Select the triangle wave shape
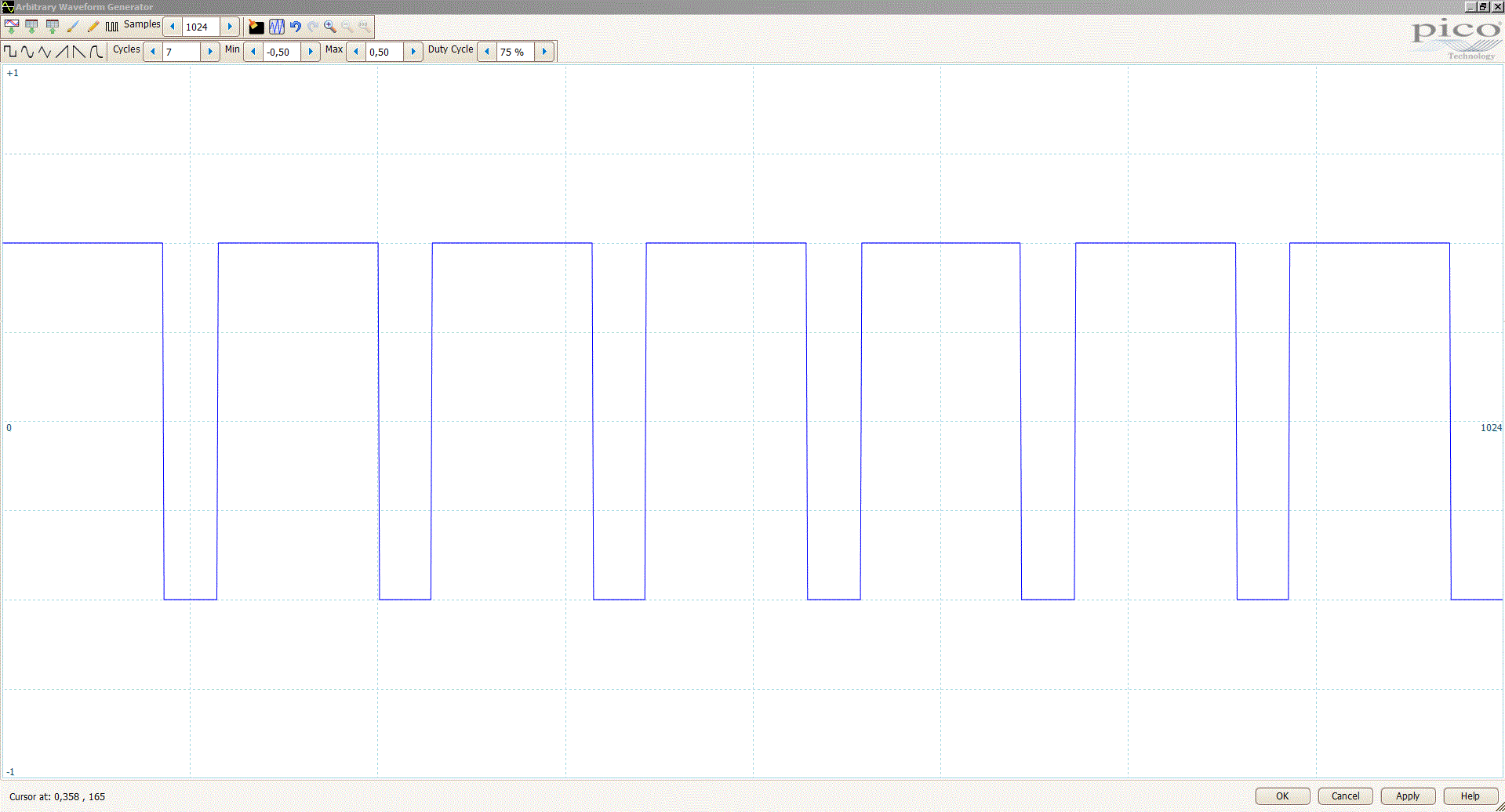Image resolution: width=1505 pixels, height=812 pixels. pos(45,52)
